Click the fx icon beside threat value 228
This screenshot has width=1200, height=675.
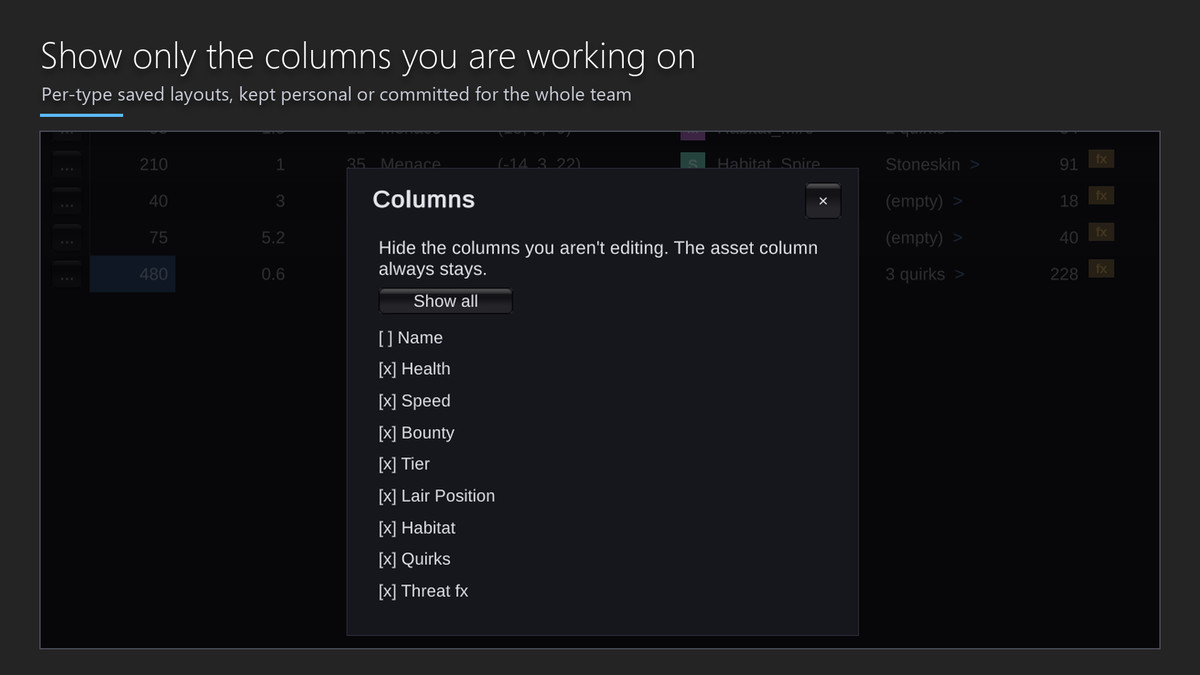click(1101, 269)
